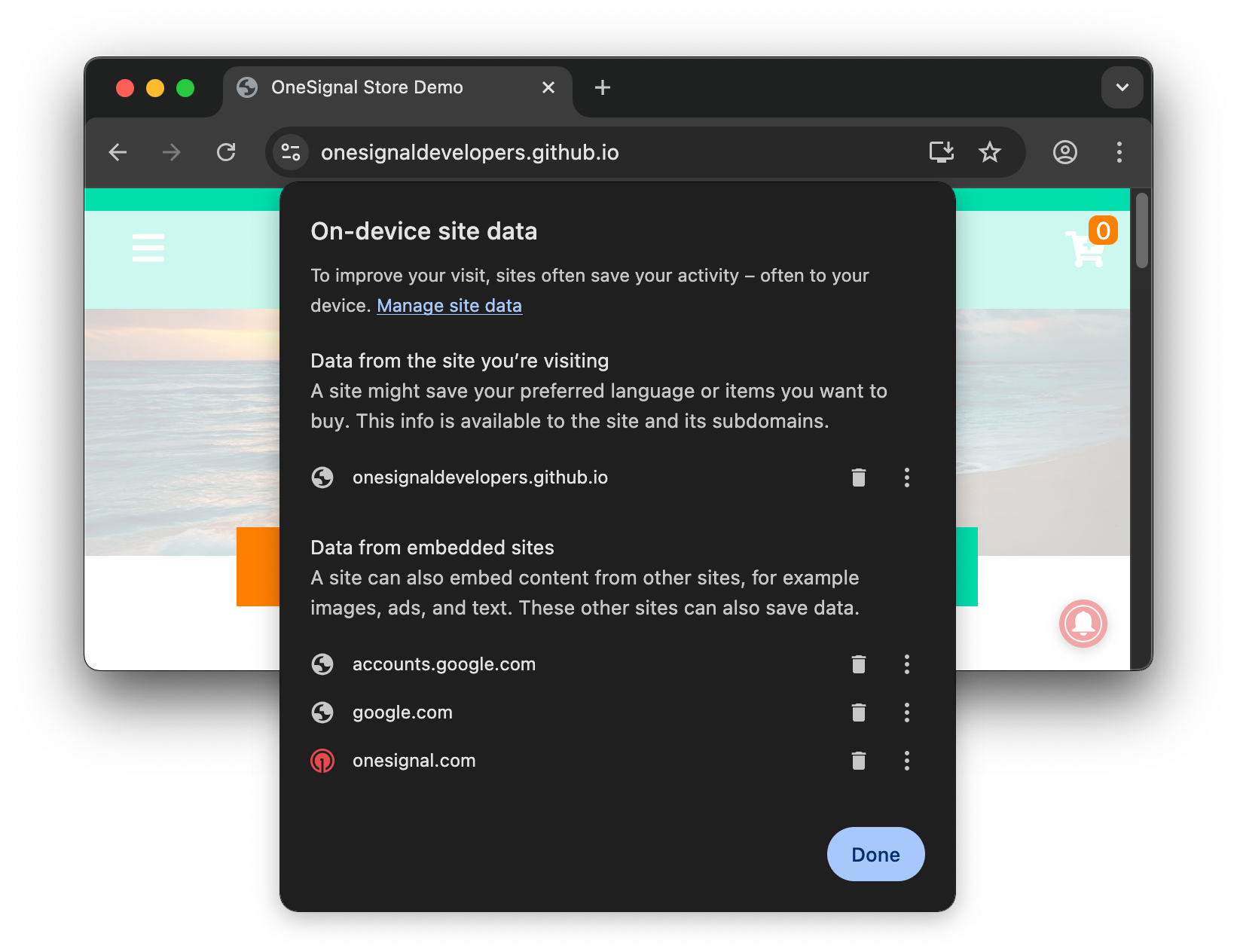Click the Done button
This screenshot has height=952, width=1237.
pyautogui.click(x=876, y=854)
